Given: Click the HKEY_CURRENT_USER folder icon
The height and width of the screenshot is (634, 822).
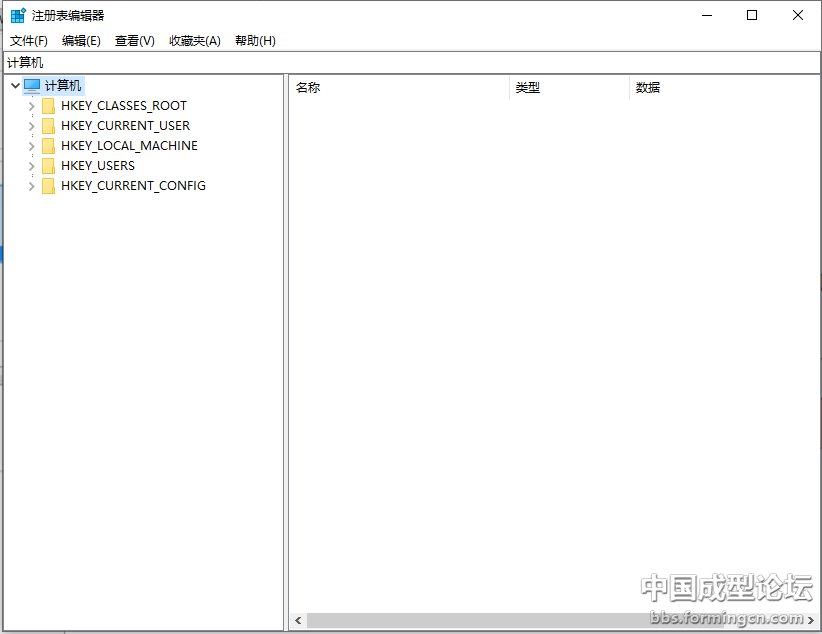Looking at the screenshot, I should pyautogui.click(x=49, y=126).
